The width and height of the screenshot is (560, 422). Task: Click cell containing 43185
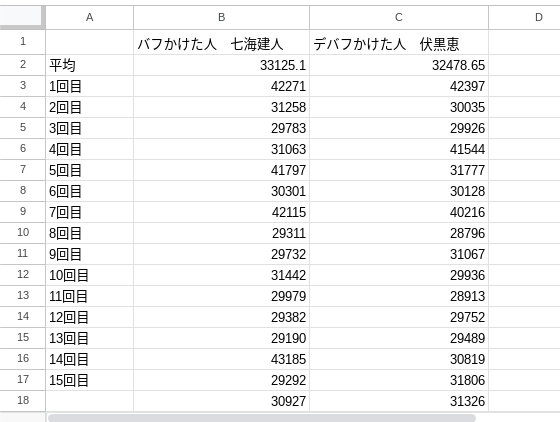click(x=221, y=359)
